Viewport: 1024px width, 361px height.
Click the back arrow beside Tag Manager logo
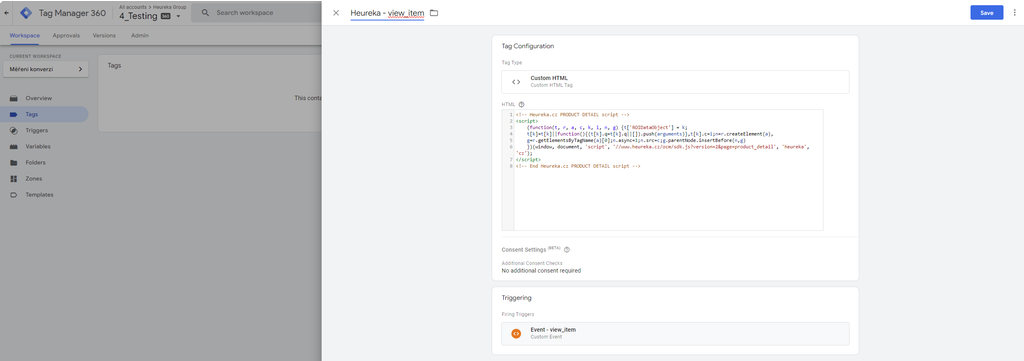pos(7,12)
